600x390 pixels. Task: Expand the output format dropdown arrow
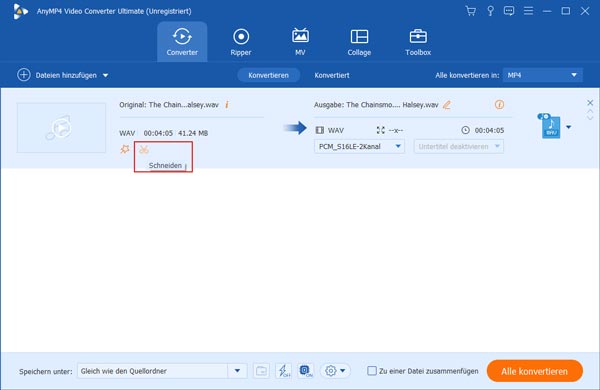[x=569, y=127]
